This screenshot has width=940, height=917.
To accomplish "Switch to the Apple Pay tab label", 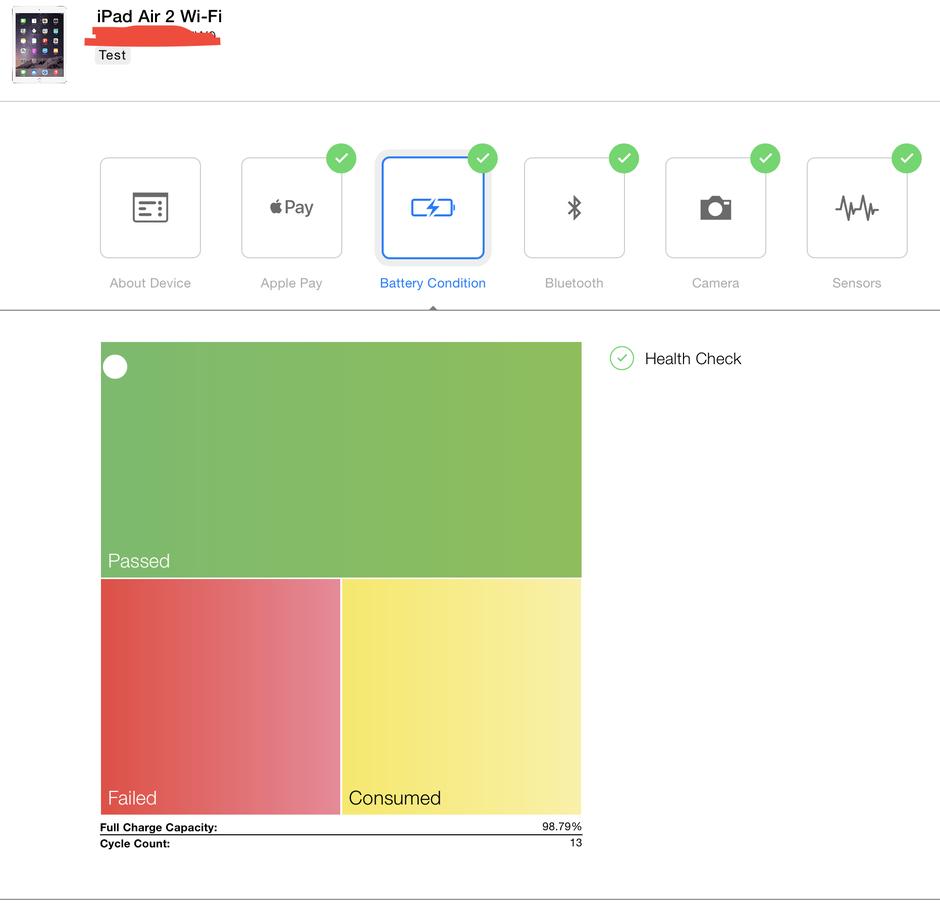I will click(291, 283).
